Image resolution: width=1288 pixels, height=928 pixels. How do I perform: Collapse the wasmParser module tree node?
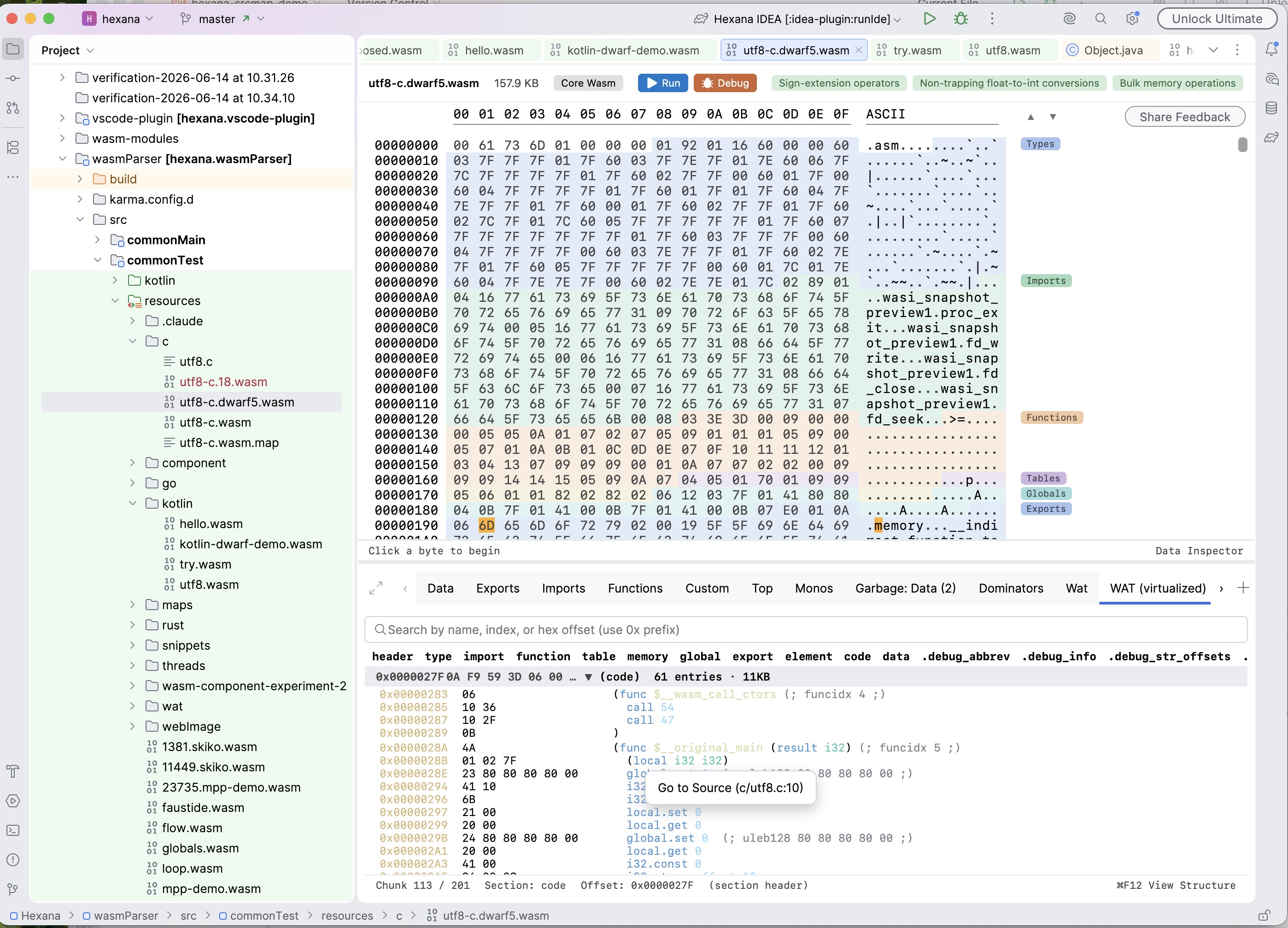pyautogui.click(x=63, y=159)
